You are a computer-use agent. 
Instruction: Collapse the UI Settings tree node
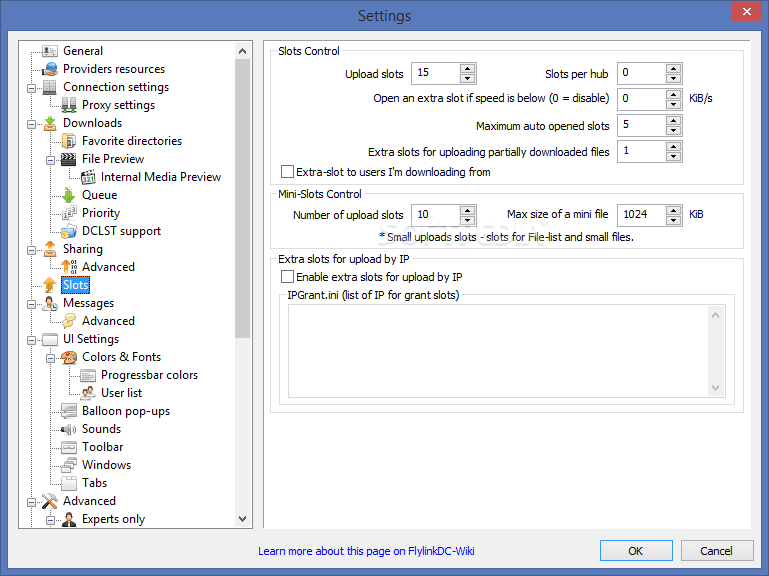pyautogui.click(x=31, y=340)
